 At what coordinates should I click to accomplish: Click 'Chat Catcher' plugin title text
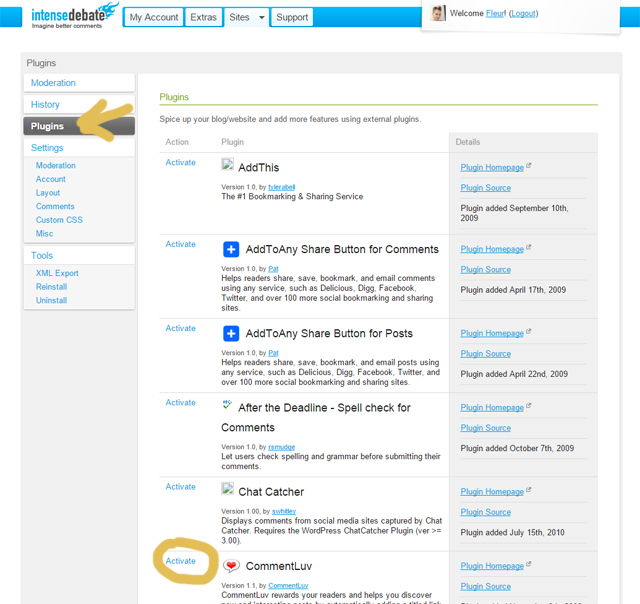271,492
